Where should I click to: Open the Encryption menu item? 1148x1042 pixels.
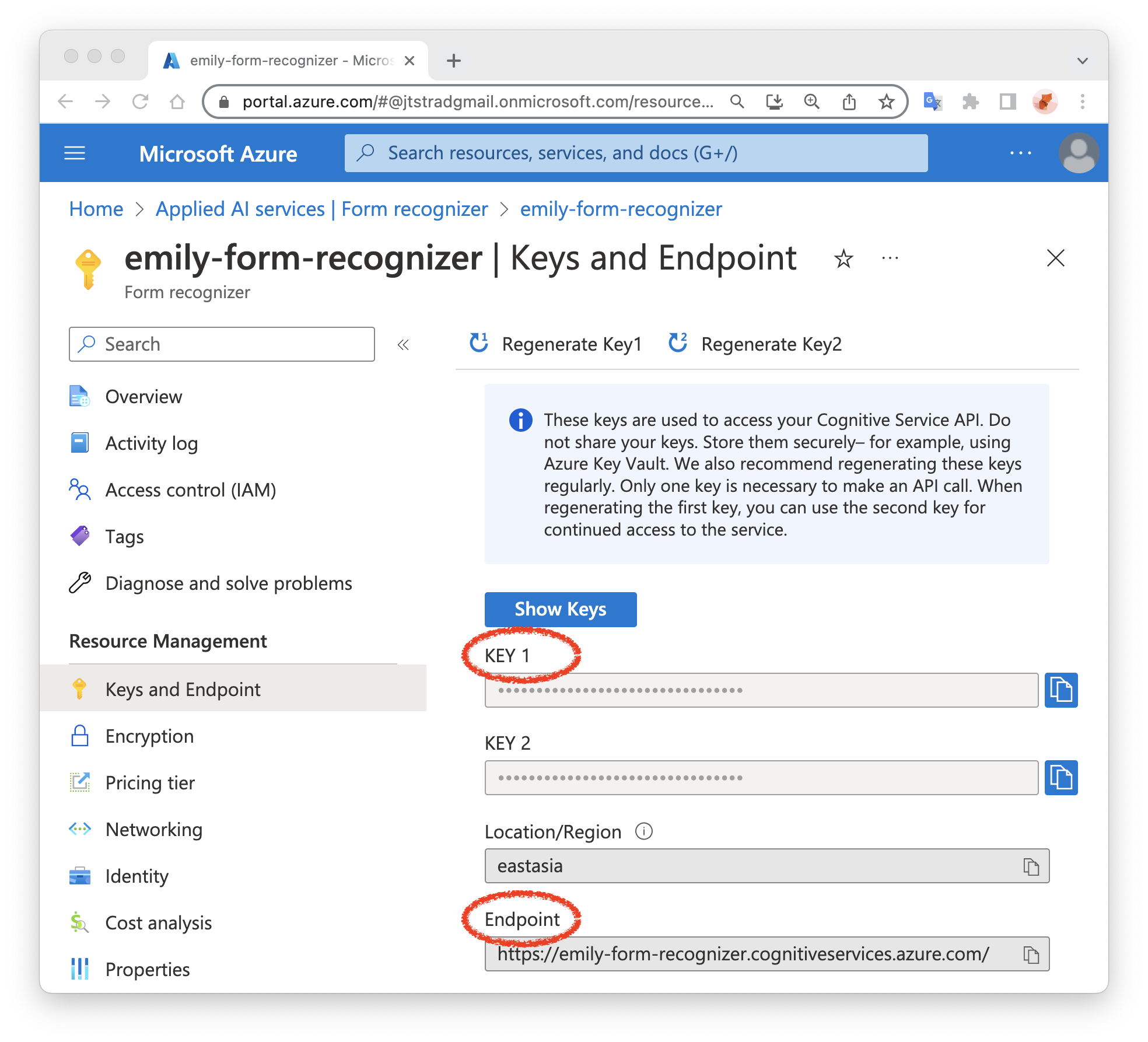[x=149, y=736]
